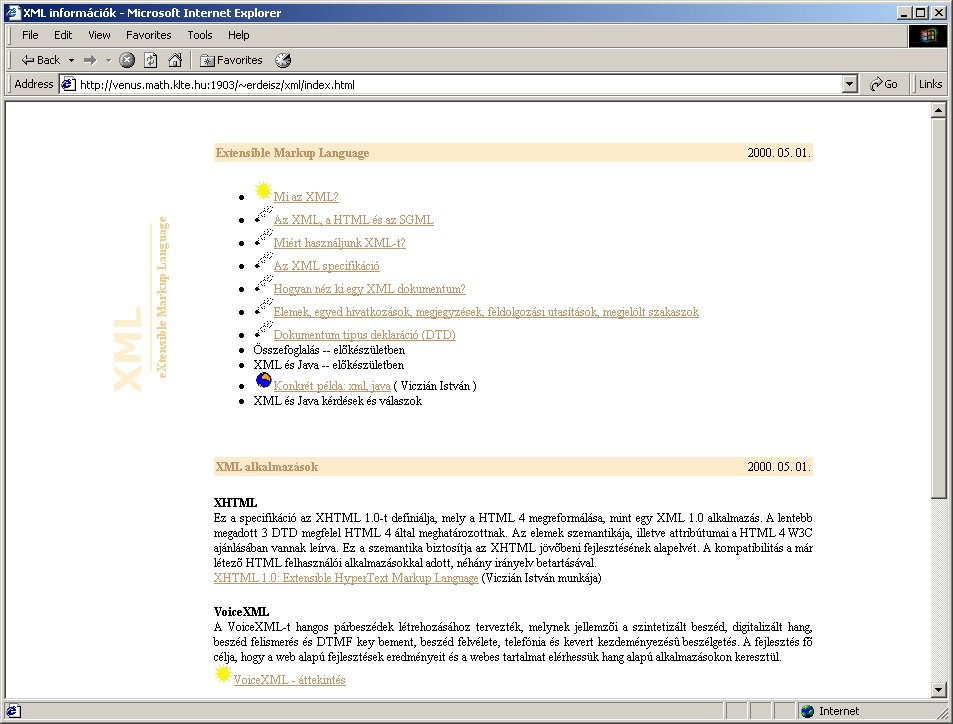This screenshot has width=953, height=724.
Task: Click footprints icon beside SGML link
Action: tap(263, 215)
